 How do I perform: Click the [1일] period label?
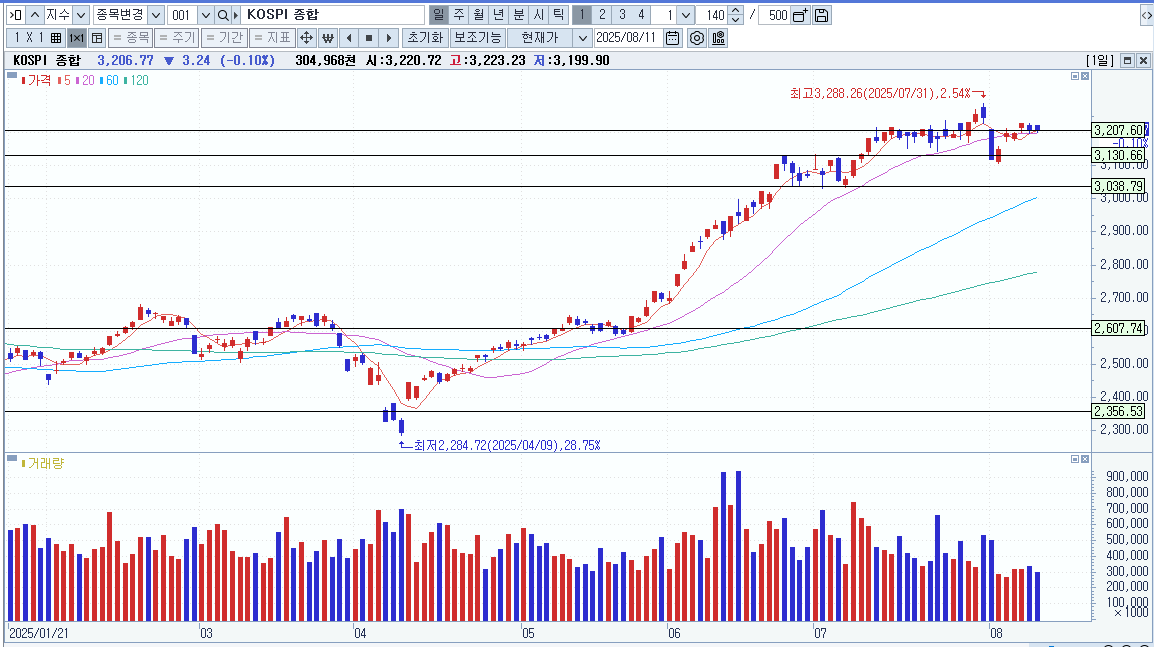(1100, 60)
